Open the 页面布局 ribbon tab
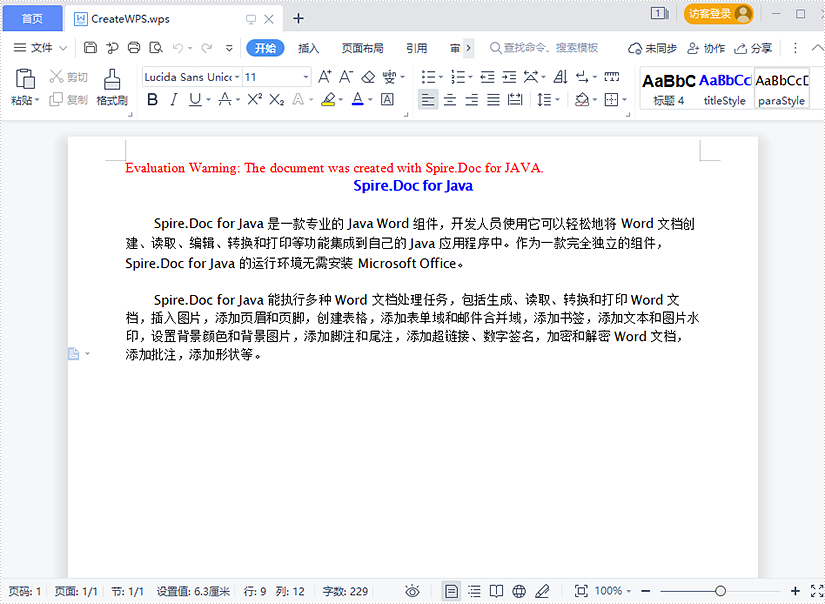 364,46
